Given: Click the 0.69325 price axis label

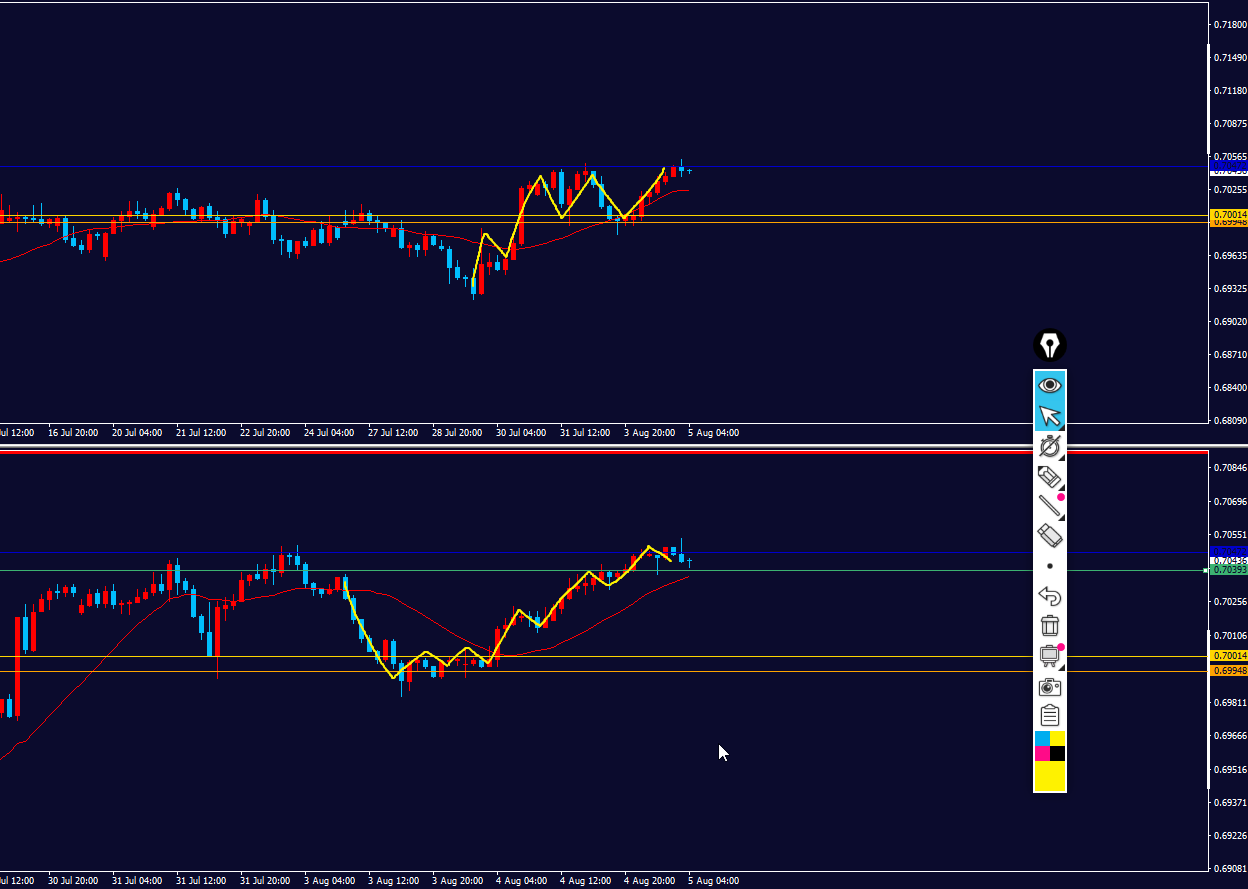Looking at the screenshot, I should [x=1230, y=289].
